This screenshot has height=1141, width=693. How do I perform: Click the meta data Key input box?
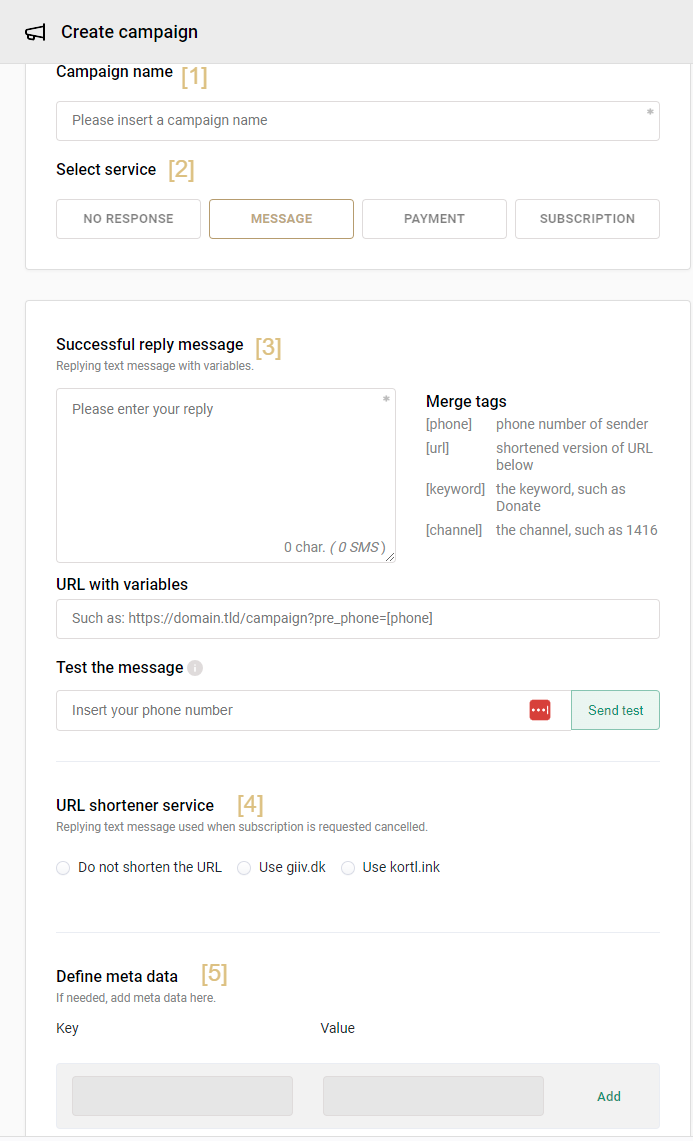(182, 1096)
